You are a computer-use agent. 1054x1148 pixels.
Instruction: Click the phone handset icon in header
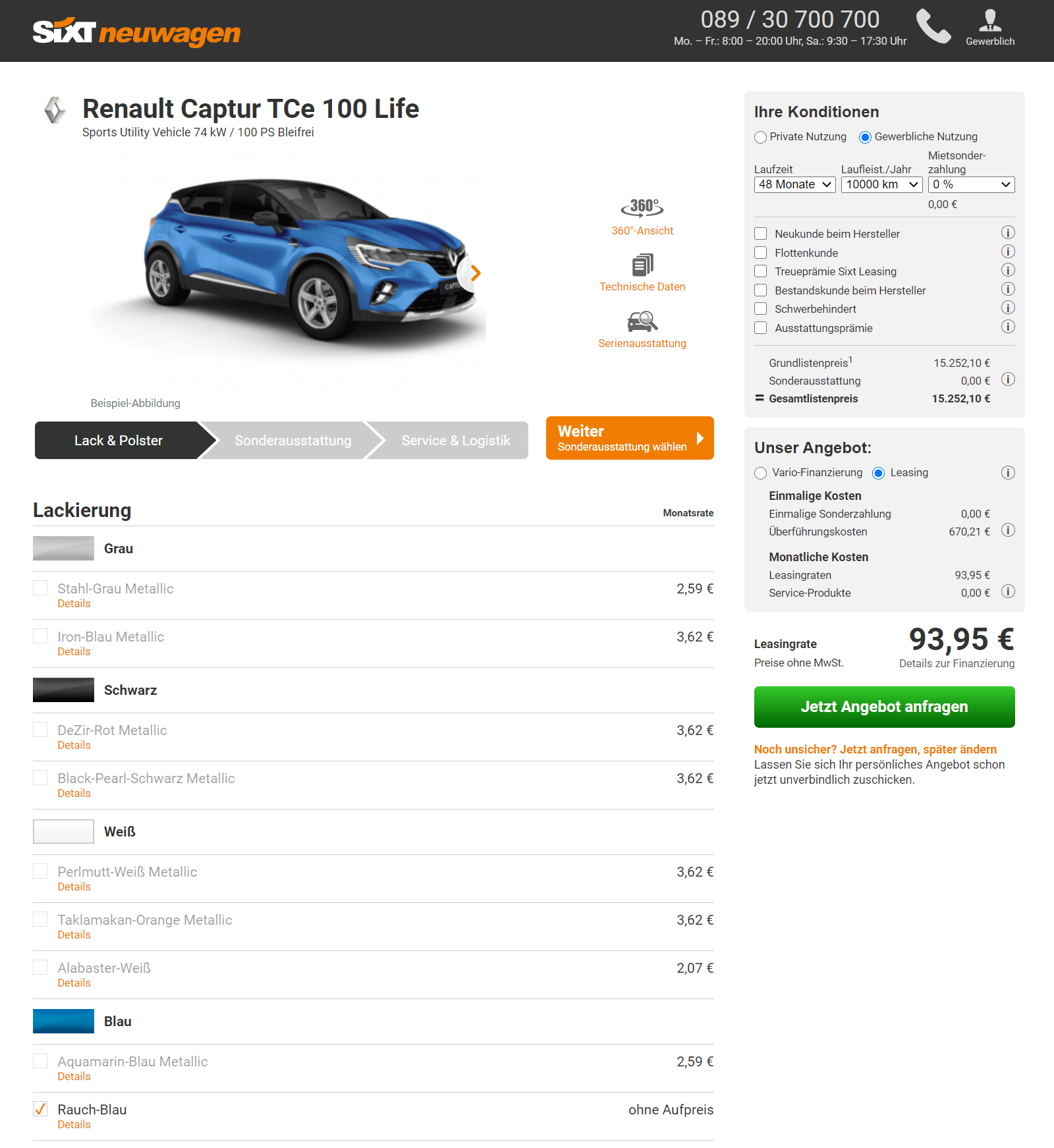[933, 26]
